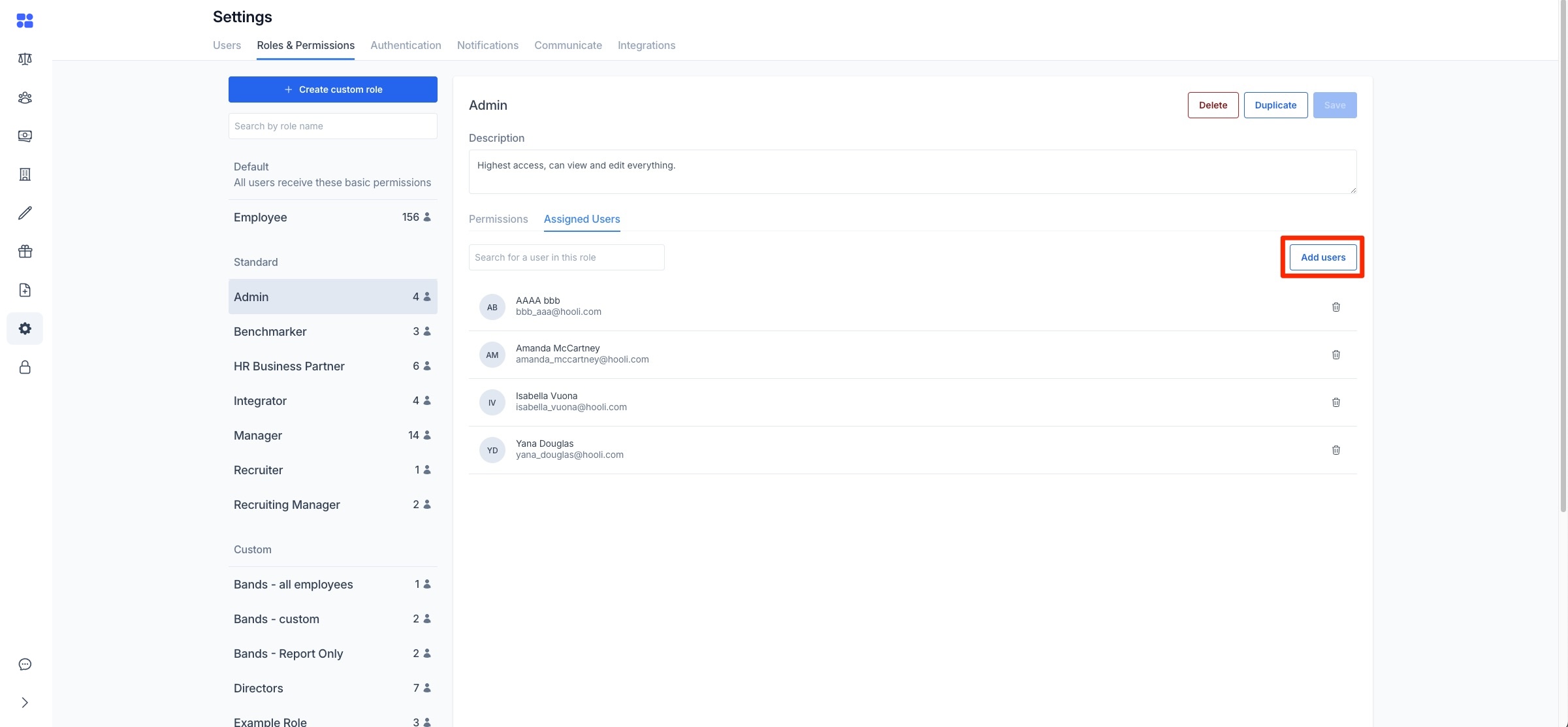This screenshot has width=1568, height=727.
Task: Open the compensation benchmarking scales icon
Action: pyautogui.click(x=25, y=59)
